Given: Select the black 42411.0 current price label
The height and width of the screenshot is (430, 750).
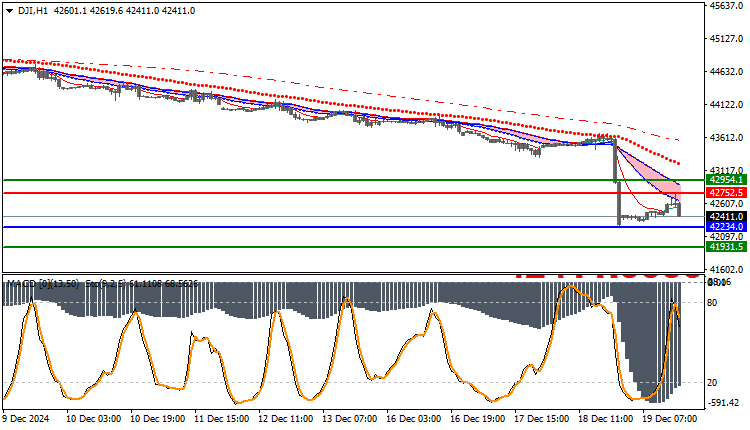Looking at the screenshot, I should point(726,217).
